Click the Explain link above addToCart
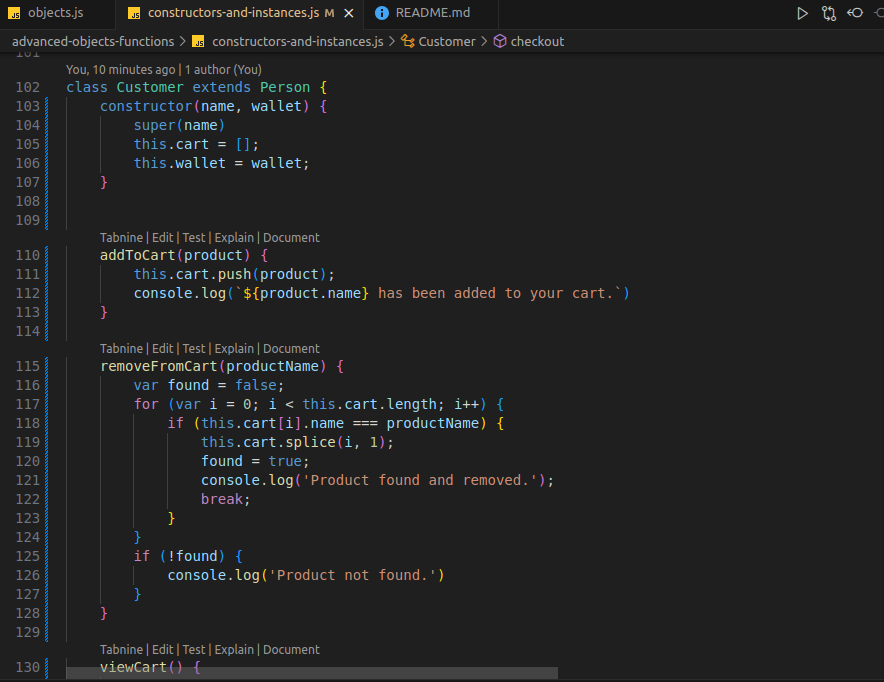 tap(234, 237)
